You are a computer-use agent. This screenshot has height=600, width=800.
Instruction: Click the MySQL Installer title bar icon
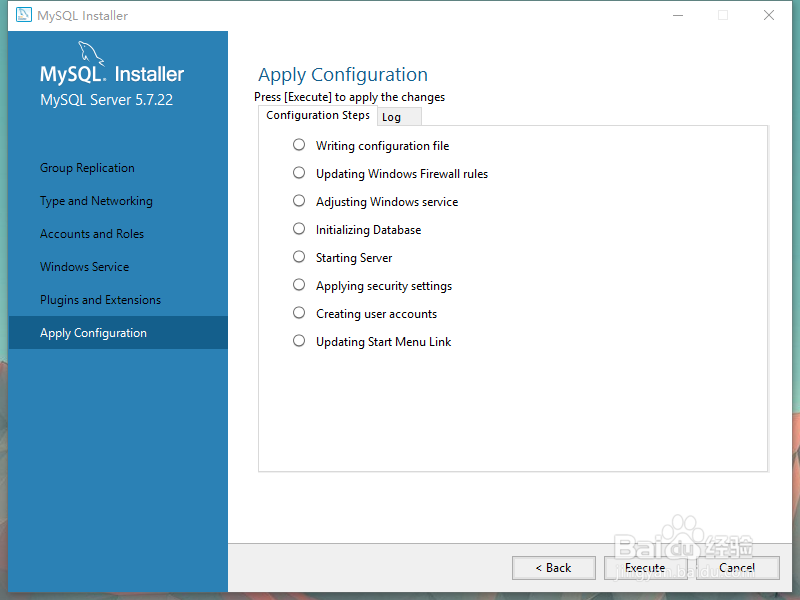23,15
